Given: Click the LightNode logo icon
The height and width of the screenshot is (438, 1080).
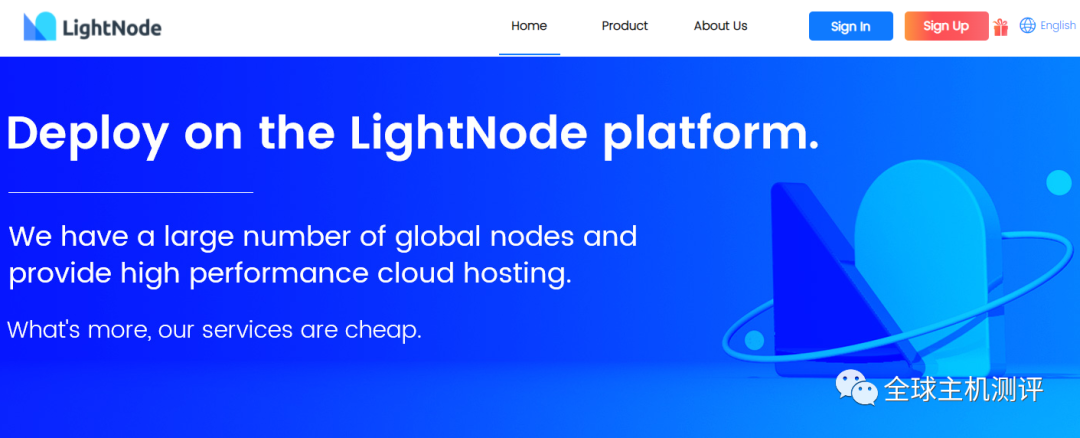Looking at the screenshot, I should 40,26.
